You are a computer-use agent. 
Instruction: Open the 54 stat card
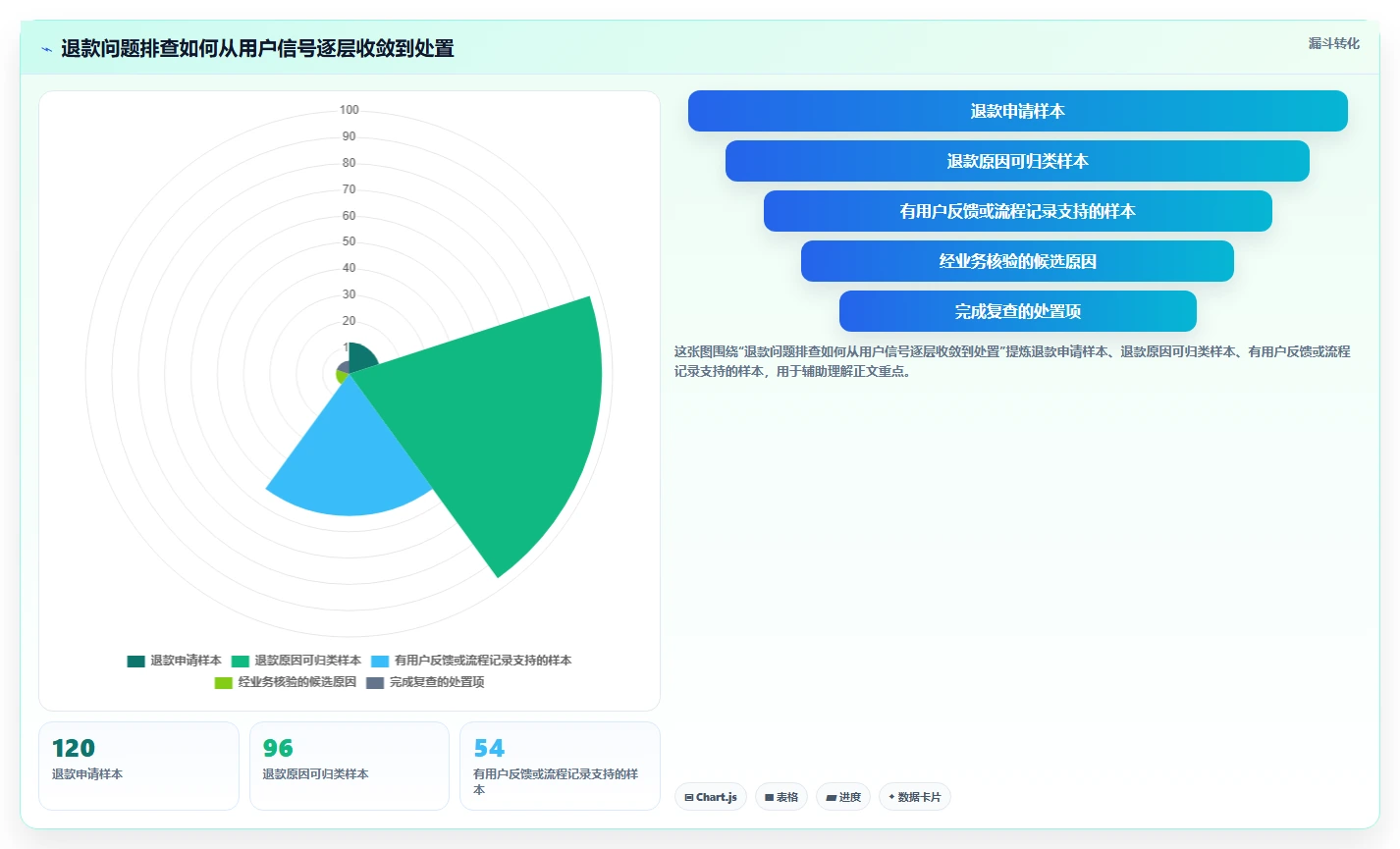(560, 767)
